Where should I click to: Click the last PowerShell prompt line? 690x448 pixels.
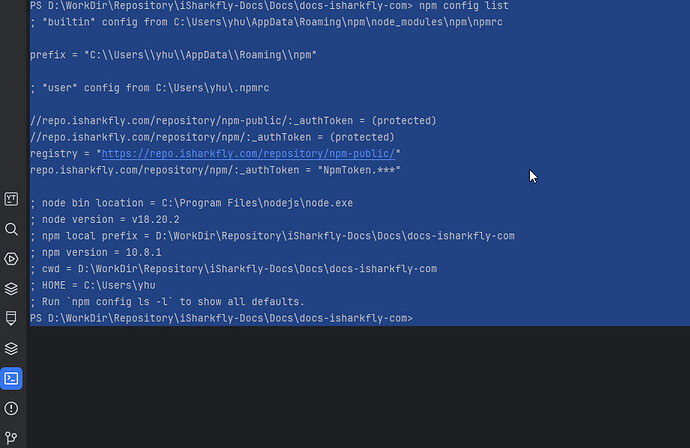221,318
